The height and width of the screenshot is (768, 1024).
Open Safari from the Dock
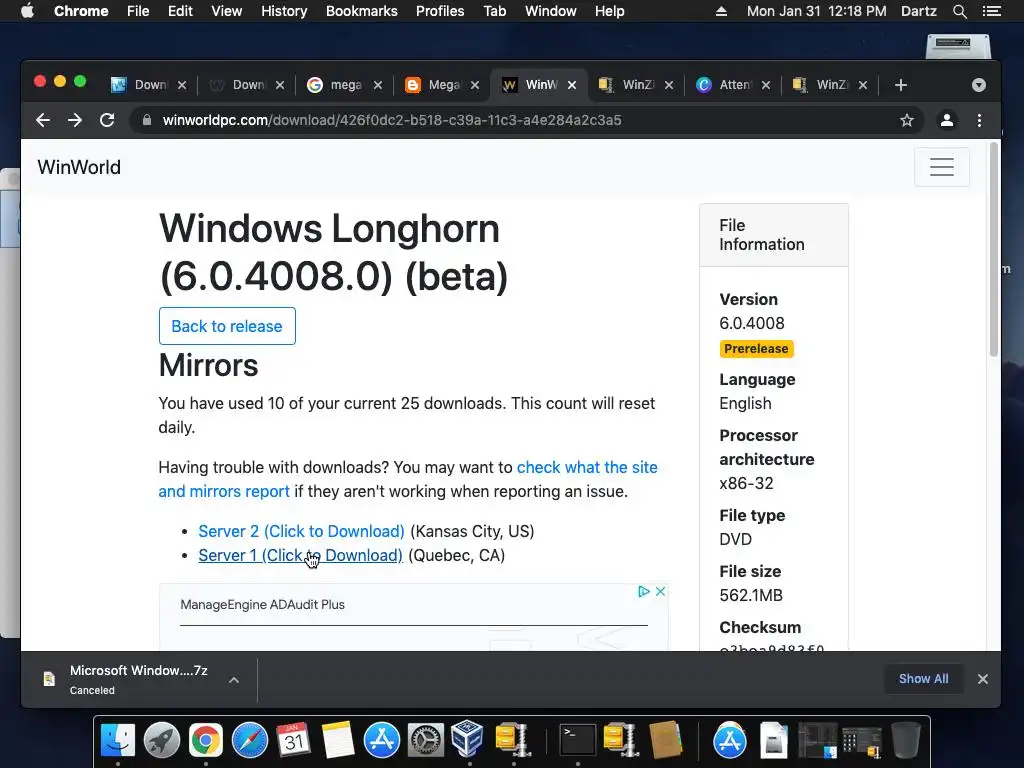[x=249, y=741]
